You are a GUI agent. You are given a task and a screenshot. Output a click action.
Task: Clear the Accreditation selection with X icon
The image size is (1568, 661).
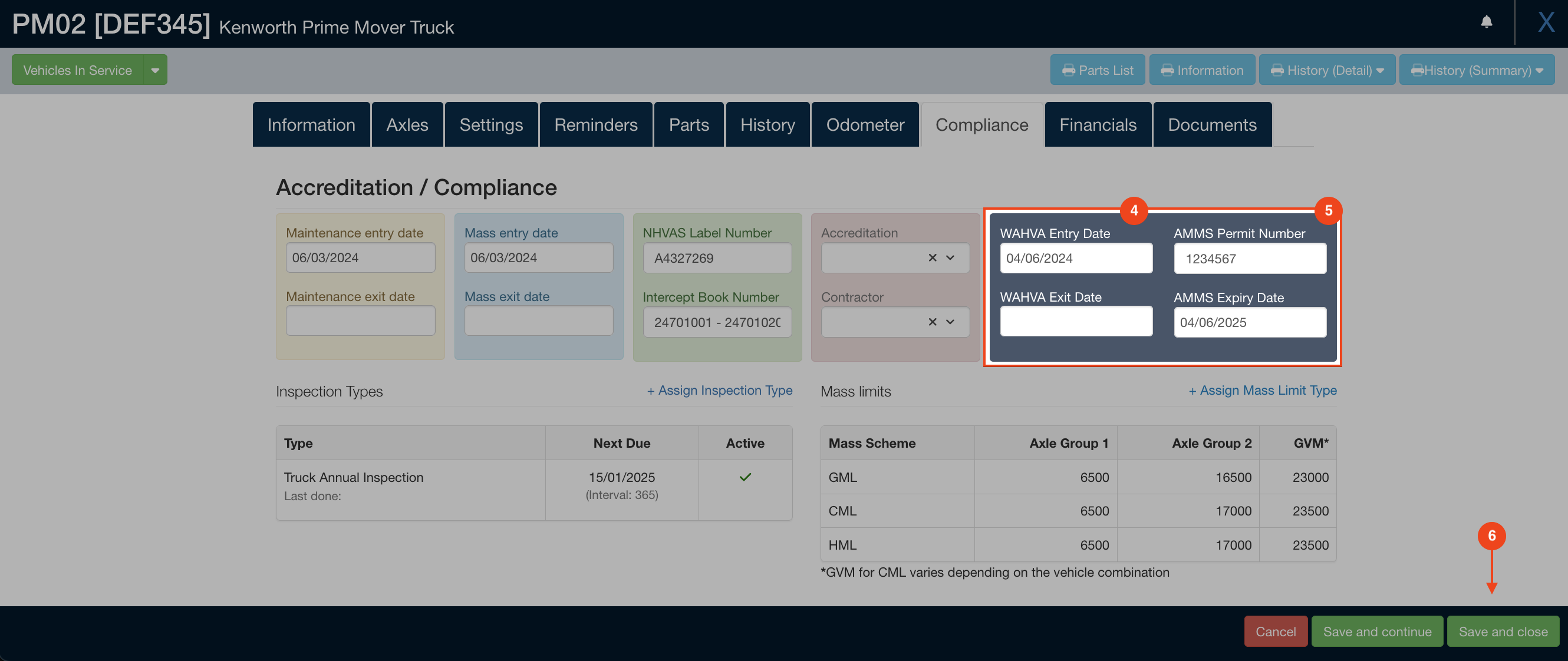click(x=932, y=258)
